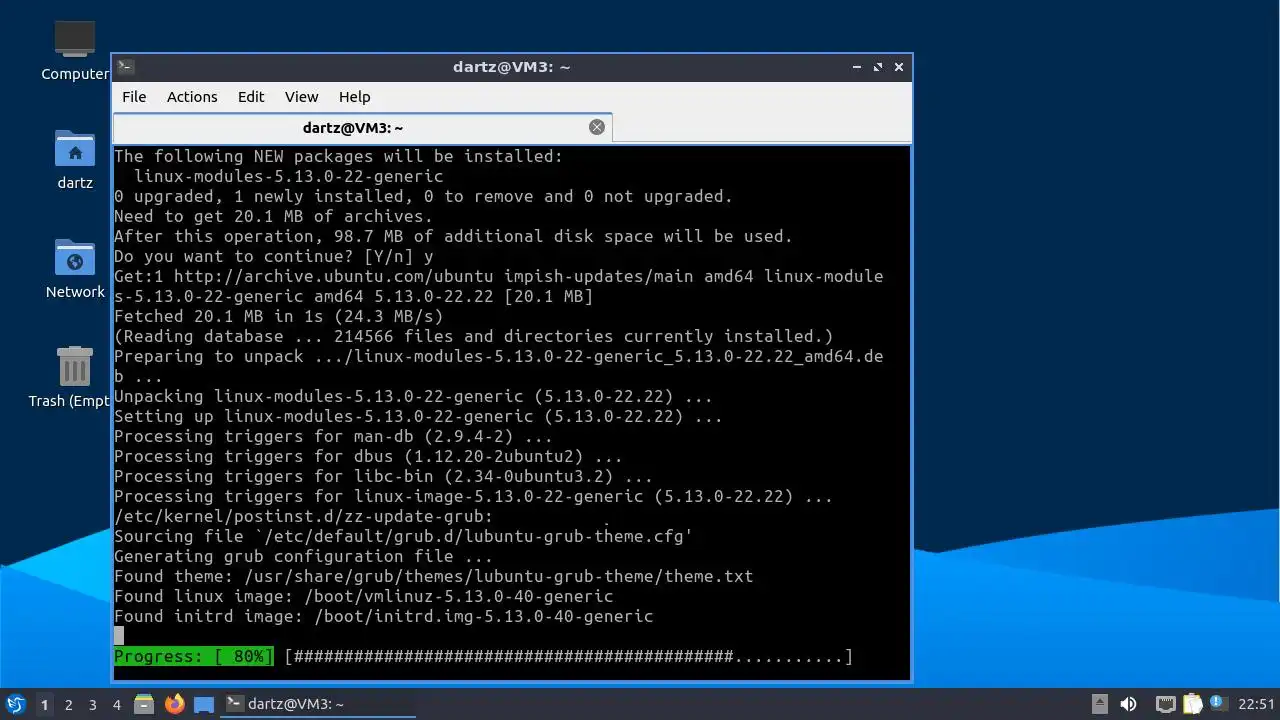
Task: Open the File menu in terminal
Action: coord(134,97)
